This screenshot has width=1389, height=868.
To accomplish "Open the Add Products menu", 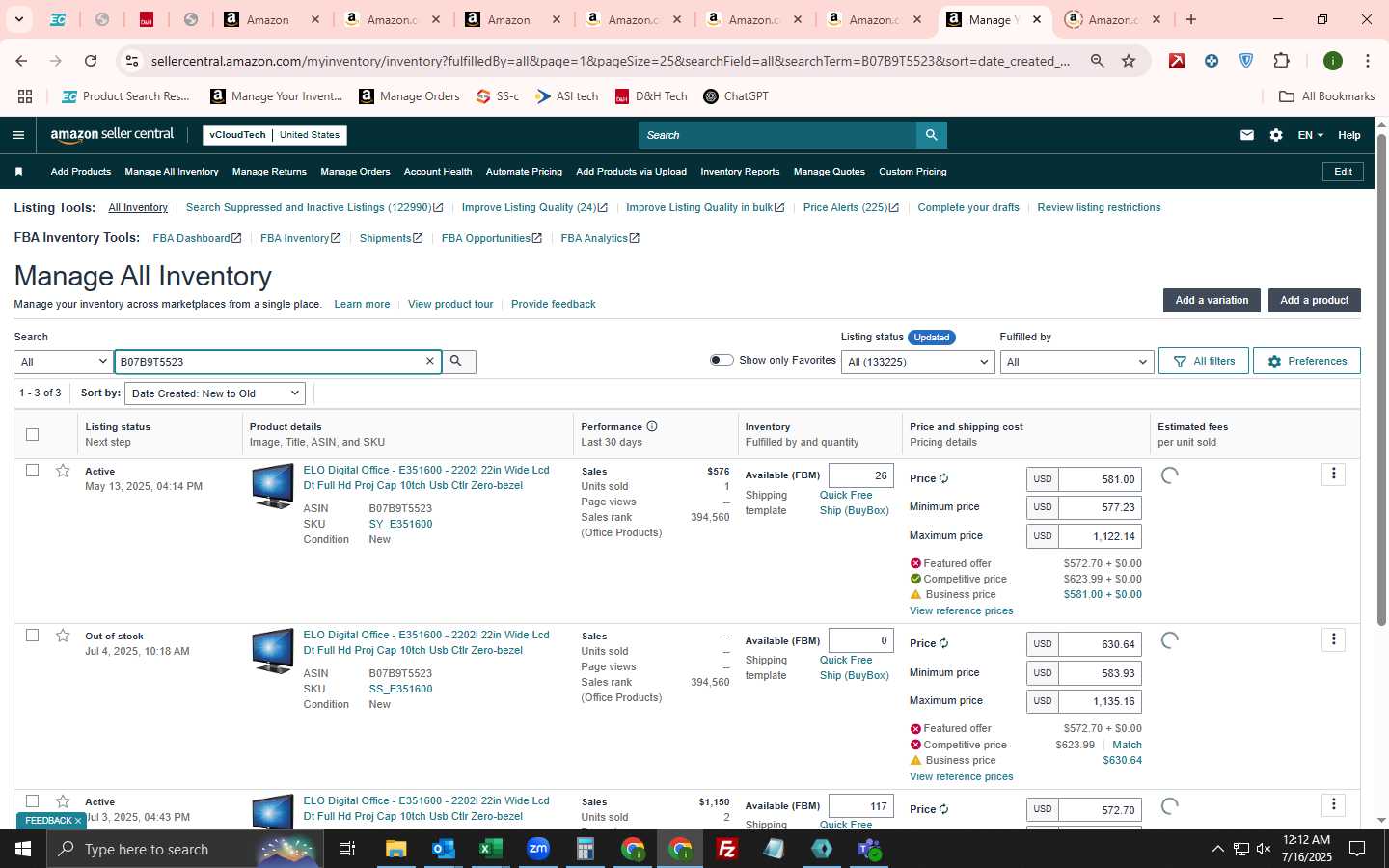I will pos(81,172).
